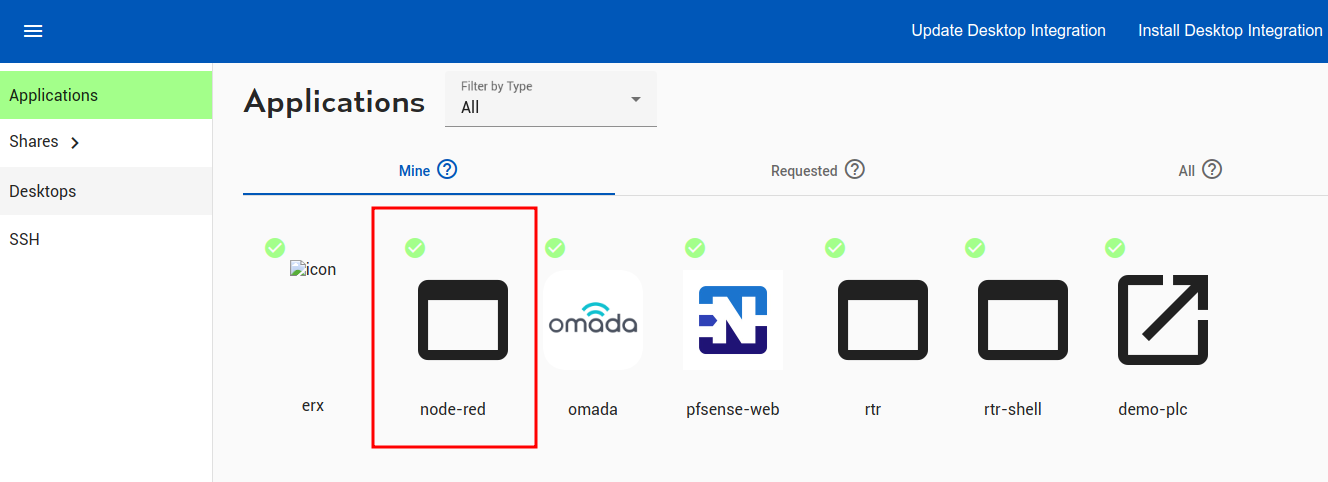Click Update Desktop Integration
This screenshot has width=1328, height=482.
click(x=1008, y=31)
